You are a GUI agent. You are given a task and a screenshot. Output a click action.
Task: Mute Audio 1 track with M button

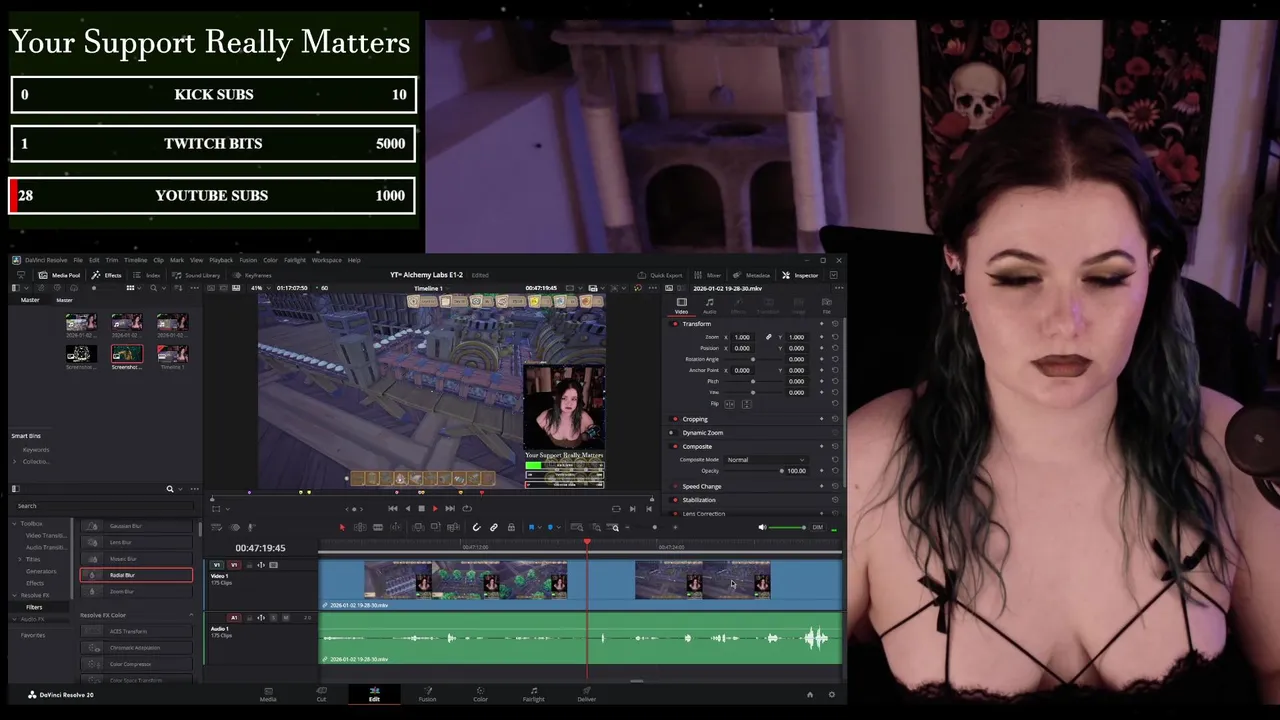286,618
